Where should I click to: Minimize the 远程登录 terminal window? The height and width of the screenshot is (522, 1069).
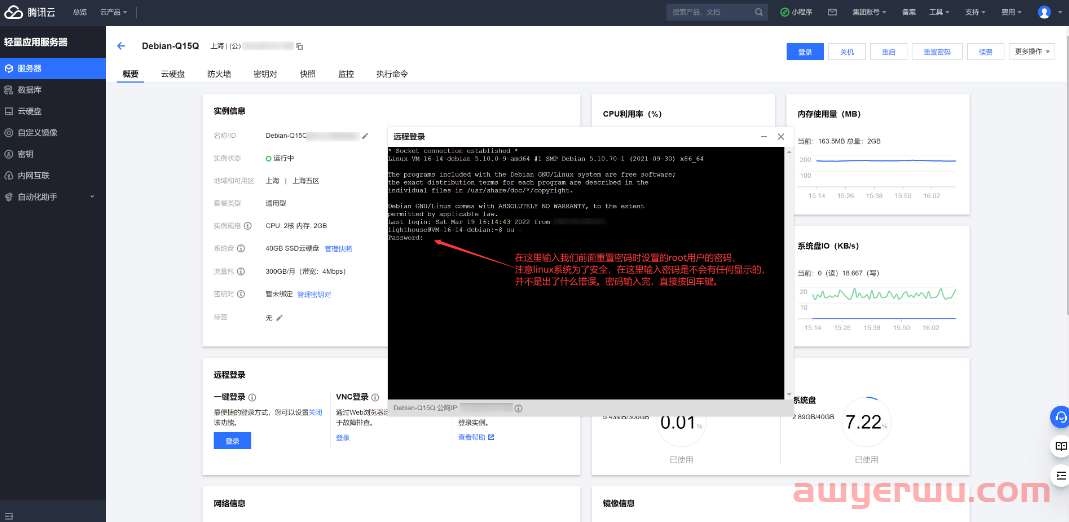[x=764, y=137]
